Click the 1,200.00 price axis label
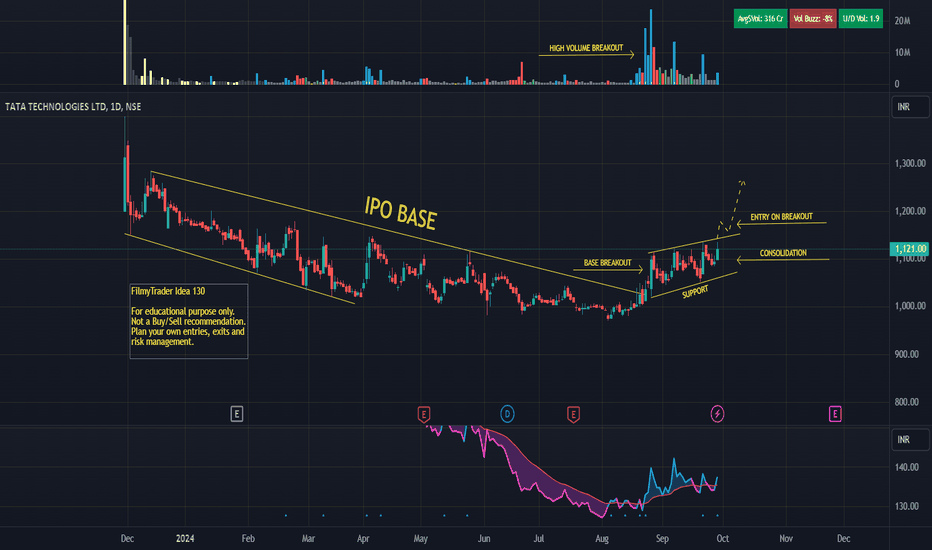Viewport: 932px width, 550px height. click(x=910, y=211)
